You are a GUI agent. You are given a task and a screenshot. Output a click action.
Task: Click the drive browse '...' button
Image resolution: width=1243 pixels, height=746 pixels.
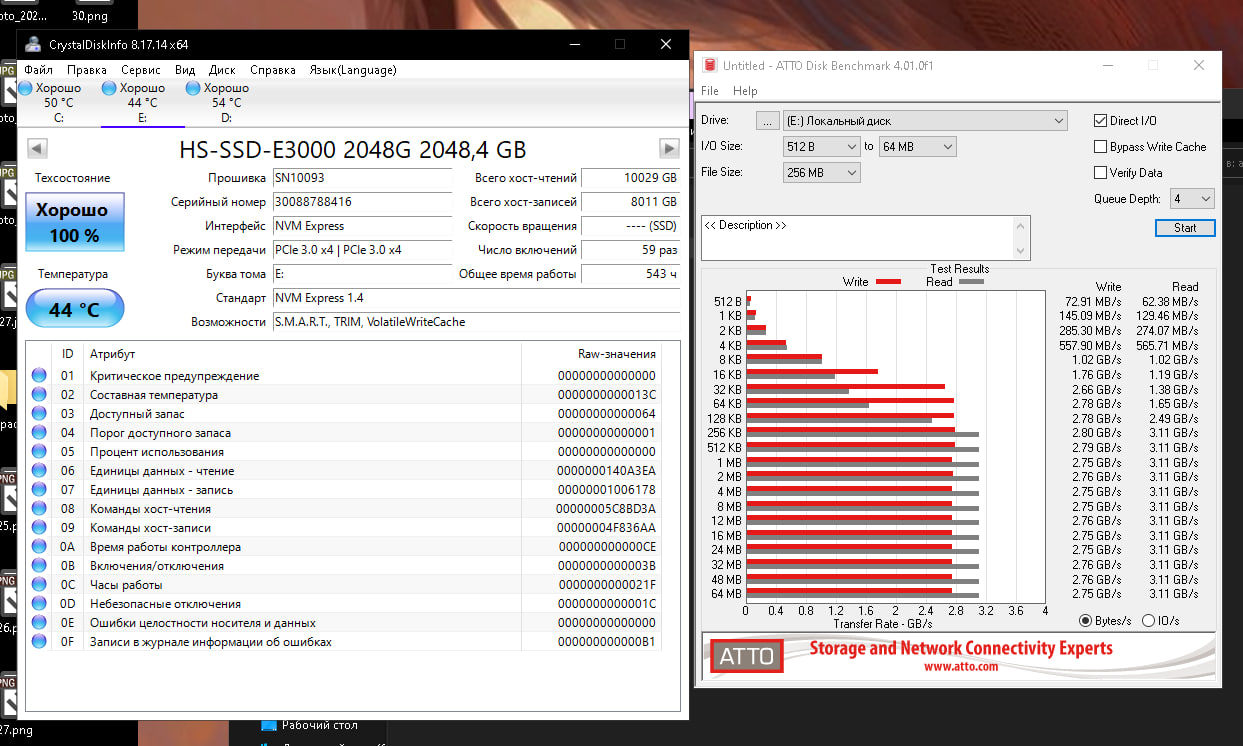tap(767, 121)
